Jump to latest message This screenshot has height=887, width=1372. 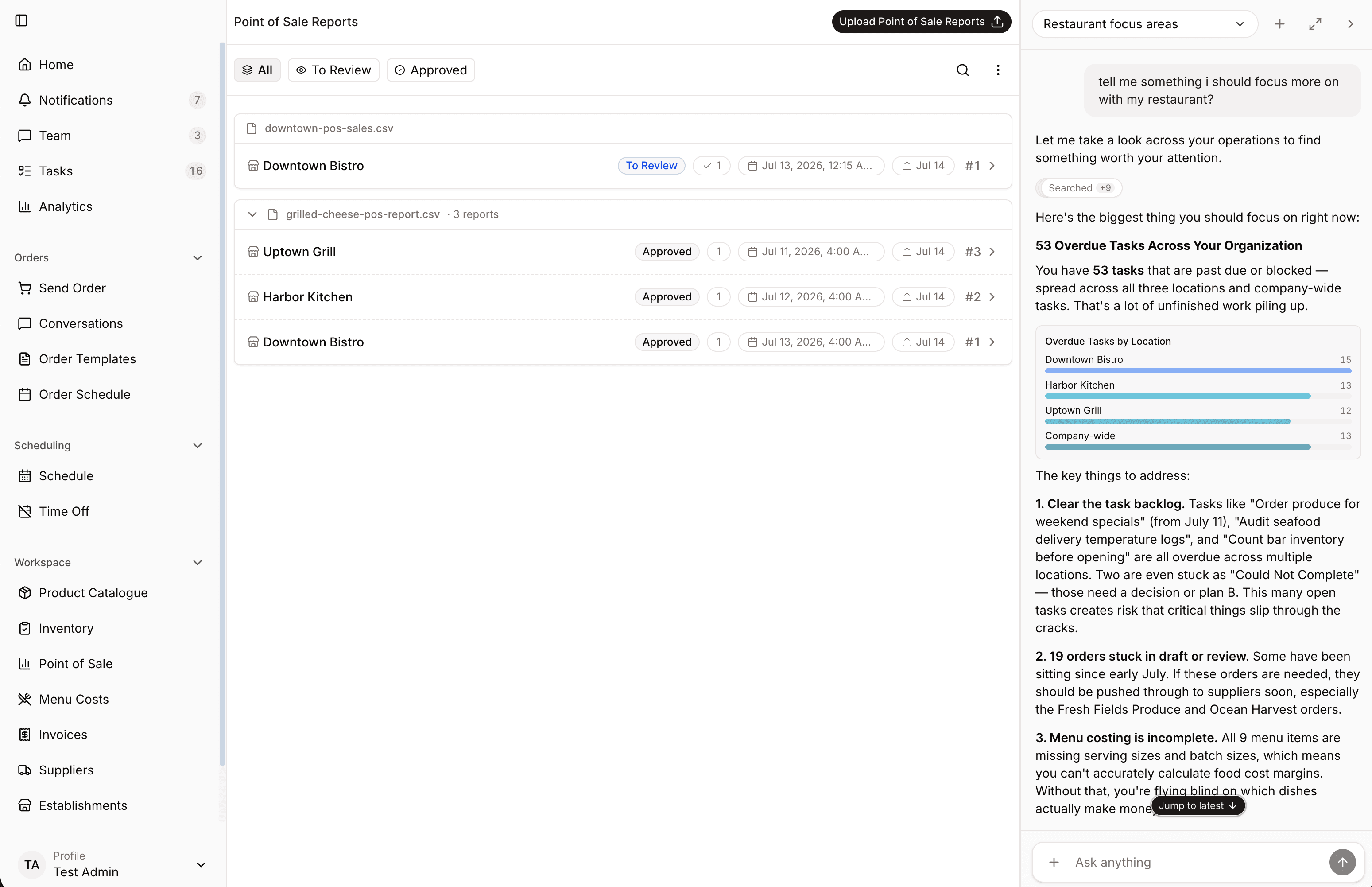click(1198, 806)
